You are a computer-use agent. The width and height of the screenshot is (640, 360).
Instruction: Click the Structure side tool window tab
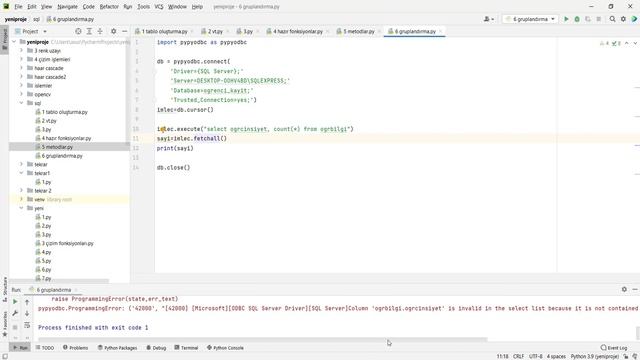[5, 289]
